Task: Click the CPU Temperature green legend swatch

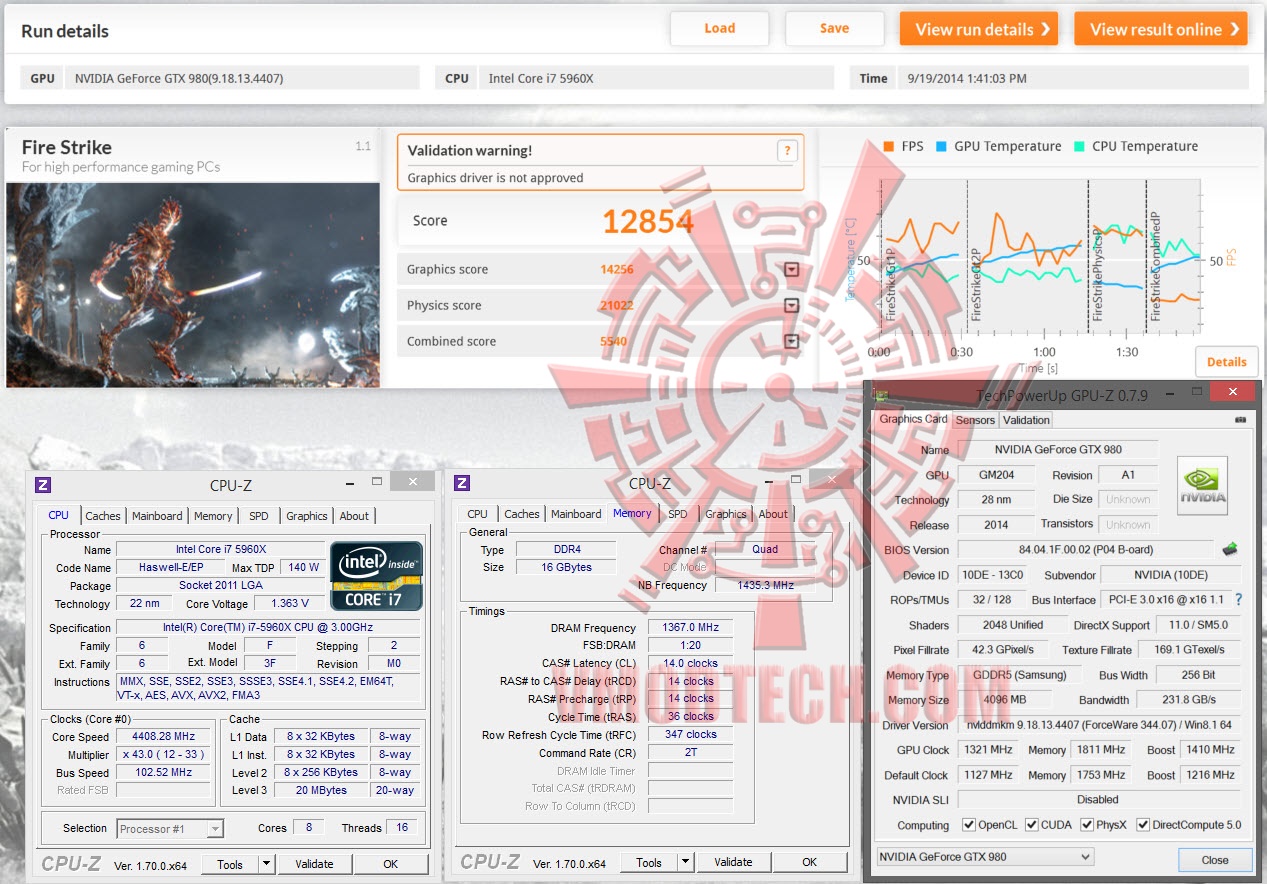Action: (x=1079, y=146)
